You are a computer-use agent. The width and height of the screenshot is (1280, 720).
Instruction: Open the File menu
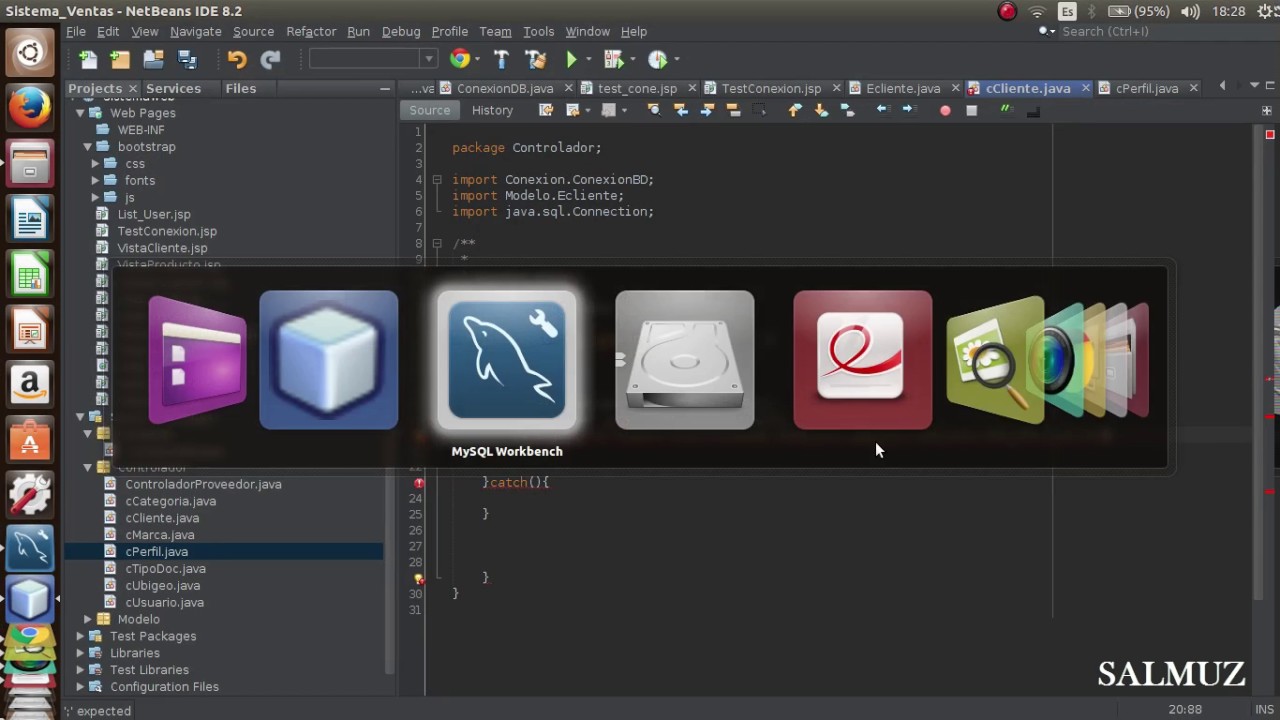click(x=76, y=31)
